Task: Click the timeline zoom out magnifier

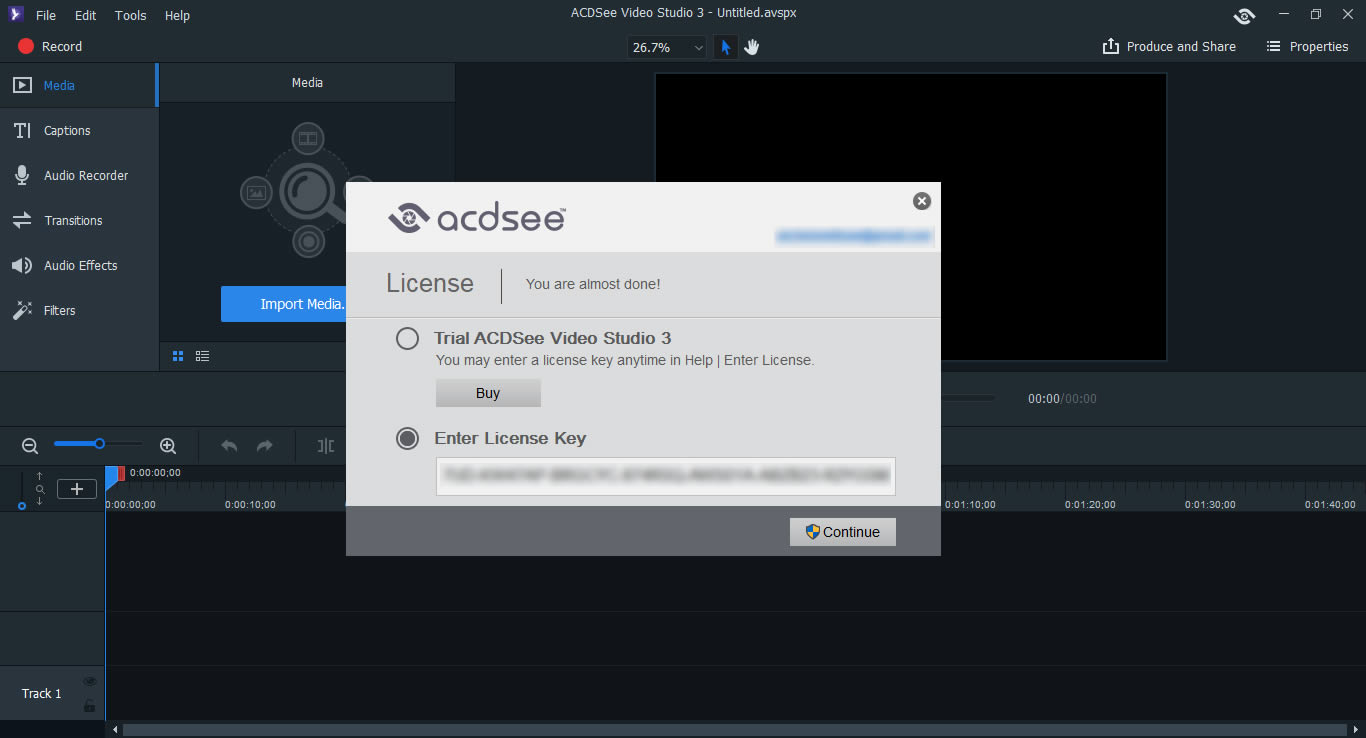Action: 30,446
